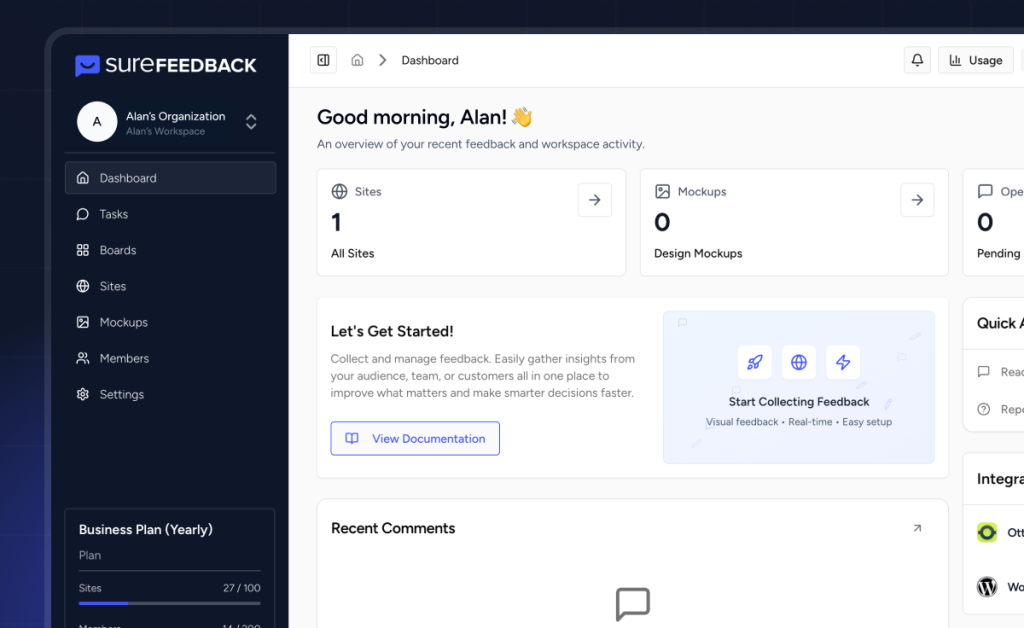Open Settings via the gear icon
1024x628 pixels.
[82, 394]
